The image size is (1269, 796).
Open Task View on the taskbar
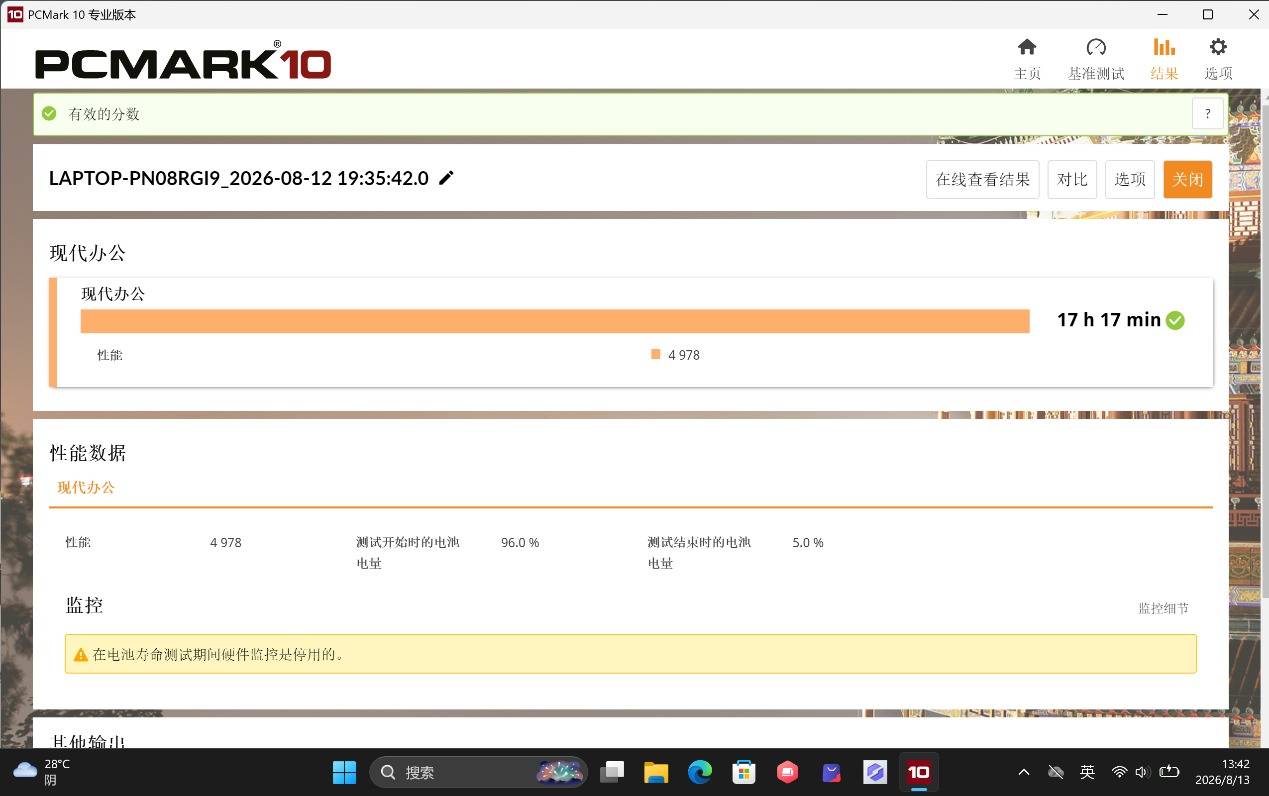pos(612,772)
